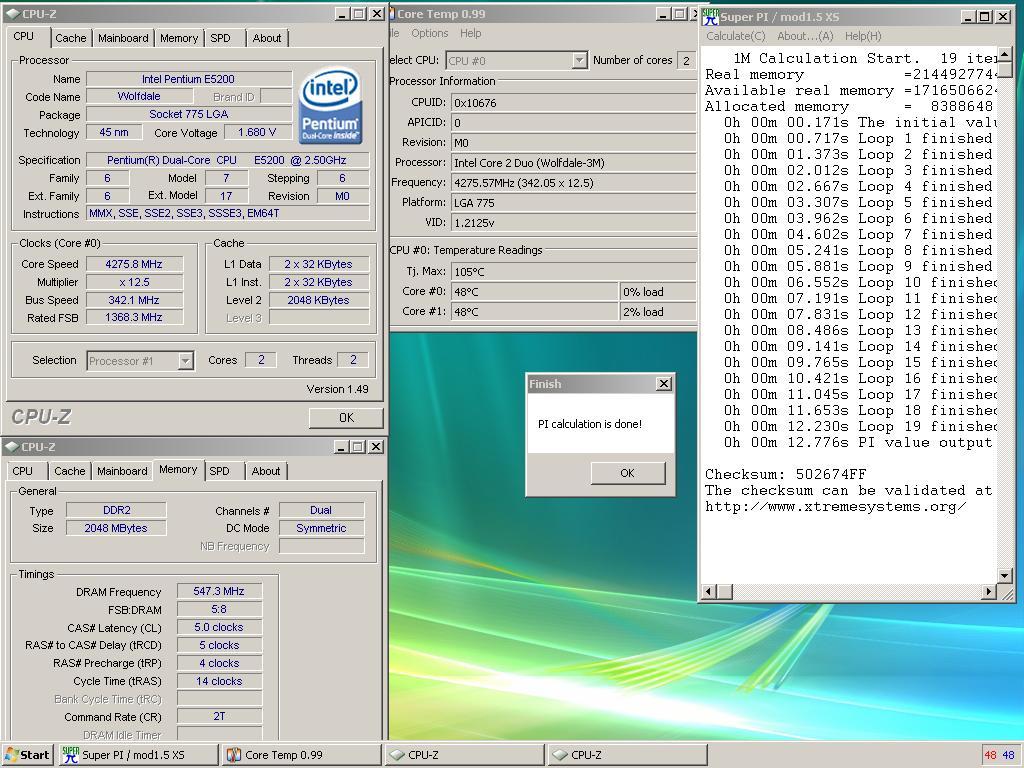Click the Intel Pentium logo in CPU-Z

pyautogui.click(x=330, y=106)
